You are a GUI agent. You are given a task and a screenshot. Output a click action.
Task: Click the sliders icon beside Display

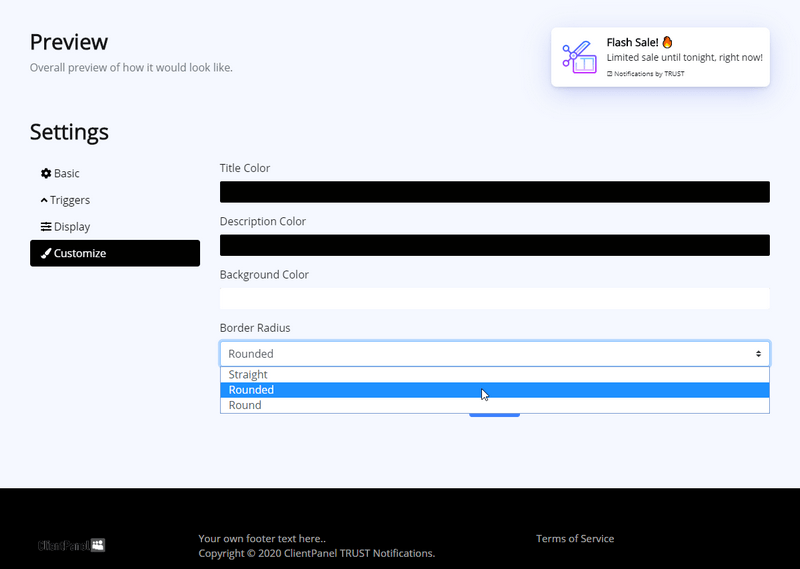[x=46, y=227]
